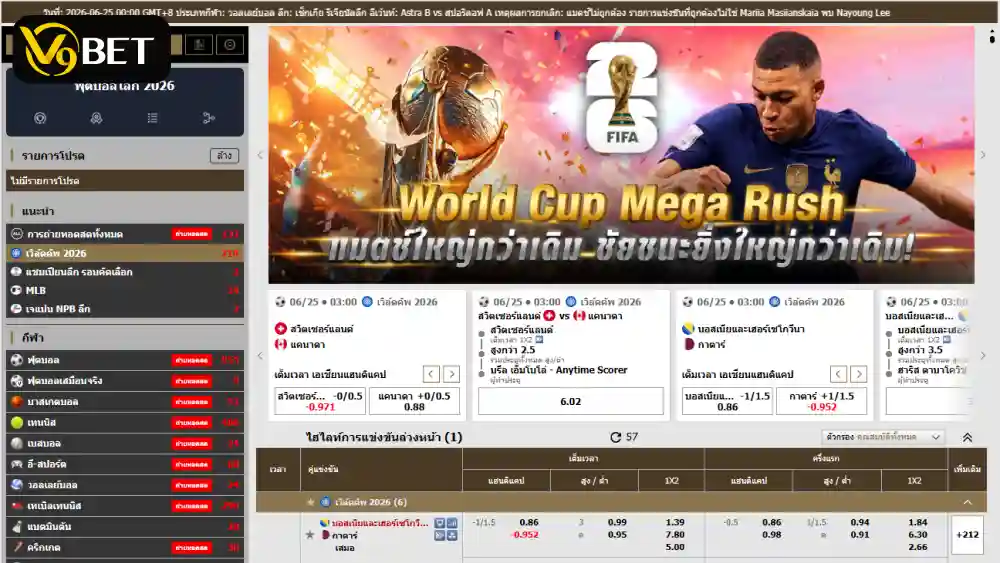Bet Qatar +1/1.5 at -0.952 in card

tap(821, 401)
